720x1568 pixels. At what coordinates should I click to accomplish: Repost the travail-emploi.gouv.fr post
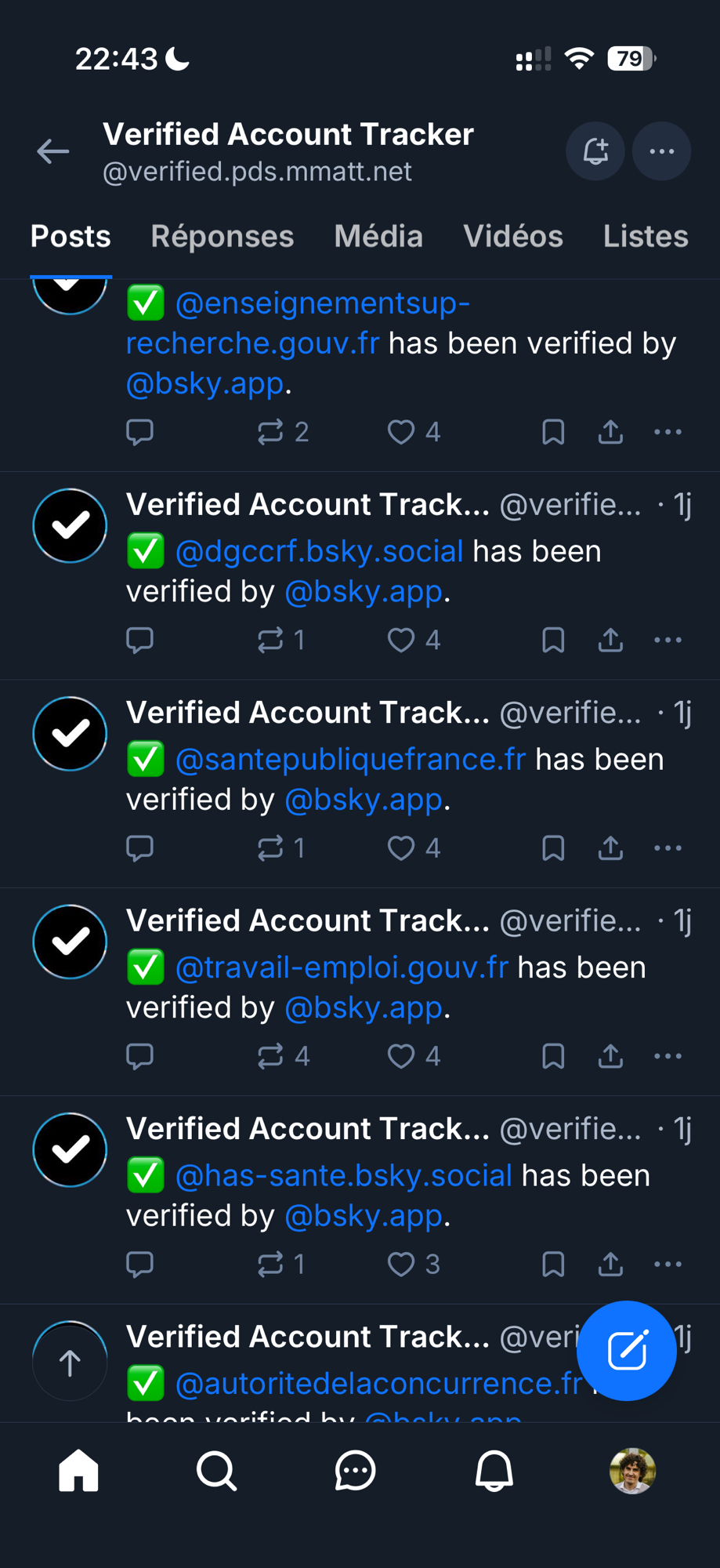(x=271, y=1057)
